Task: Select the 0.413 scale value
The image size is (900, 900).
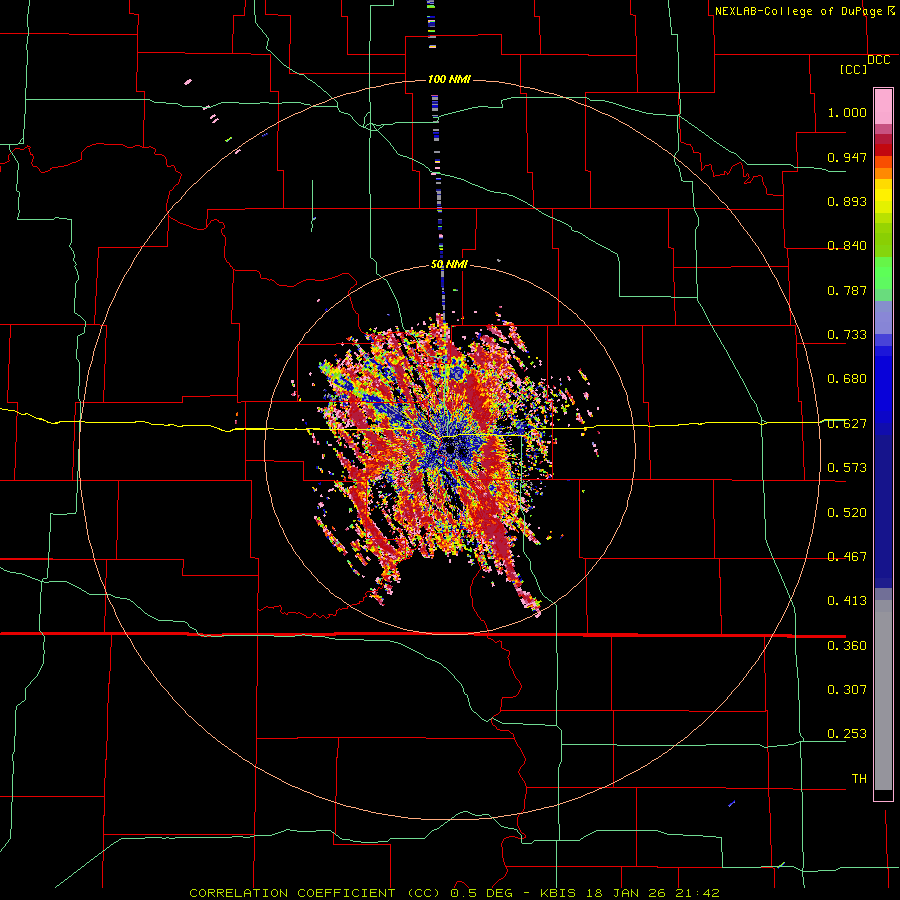Action: point(847,601)
